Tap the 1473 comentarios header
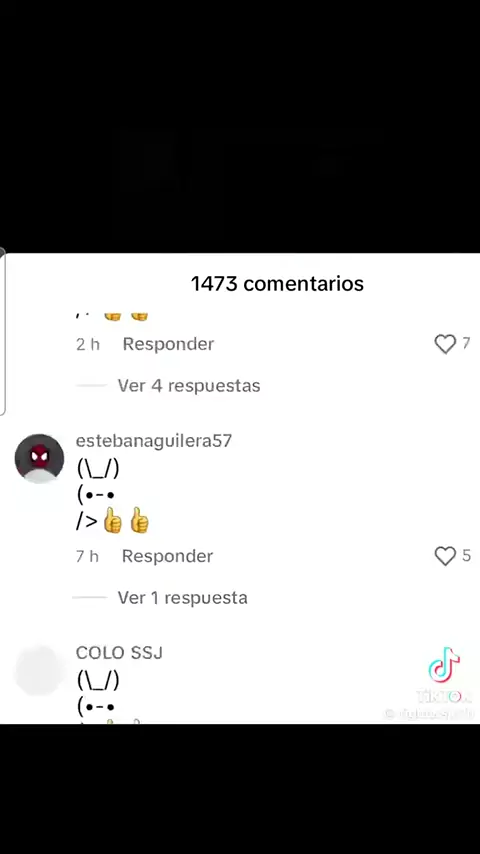This screenshot has width=480, height=854. tap(277, 283)
